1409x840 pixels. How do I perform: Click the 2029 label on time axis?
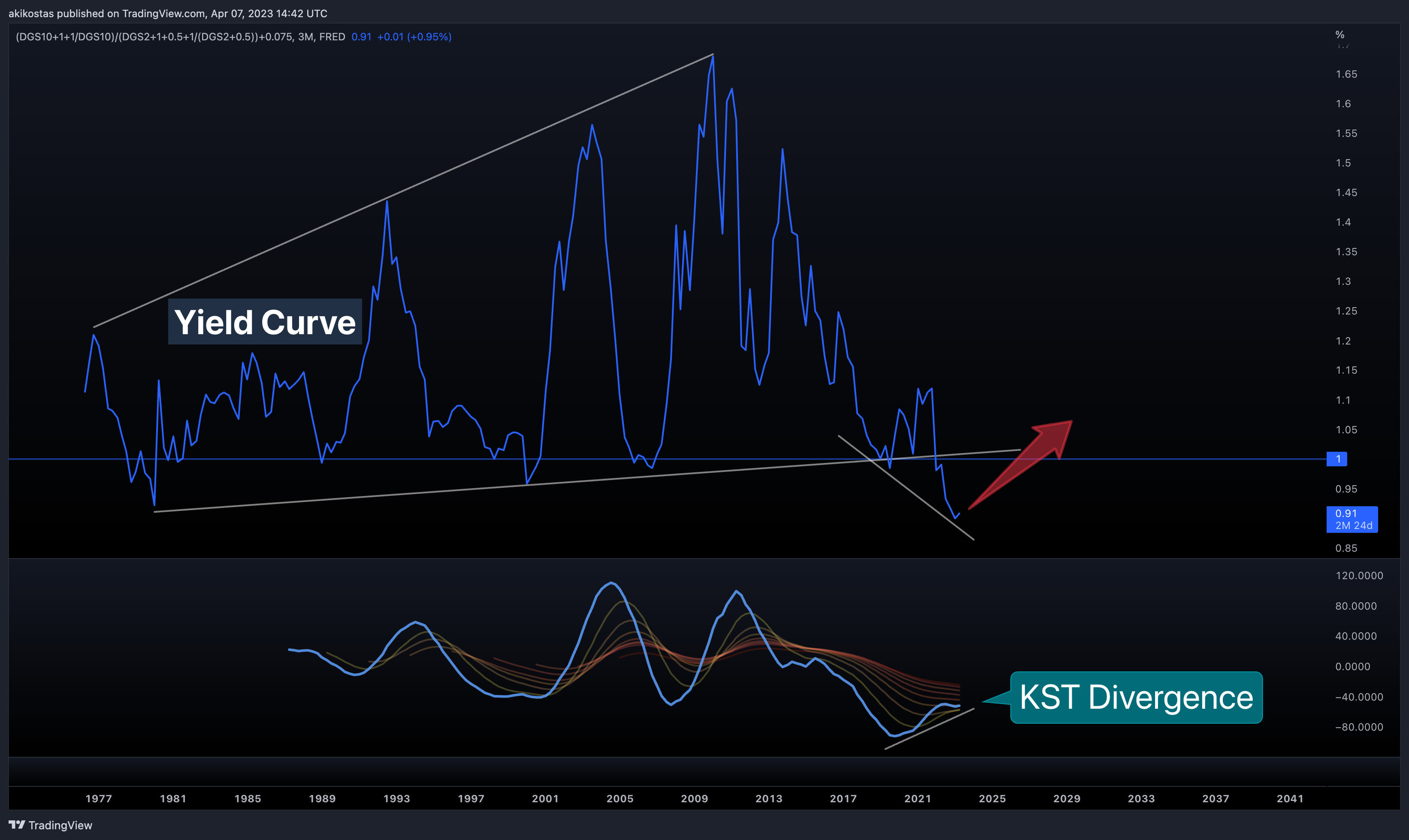[x=1067, y=799]
